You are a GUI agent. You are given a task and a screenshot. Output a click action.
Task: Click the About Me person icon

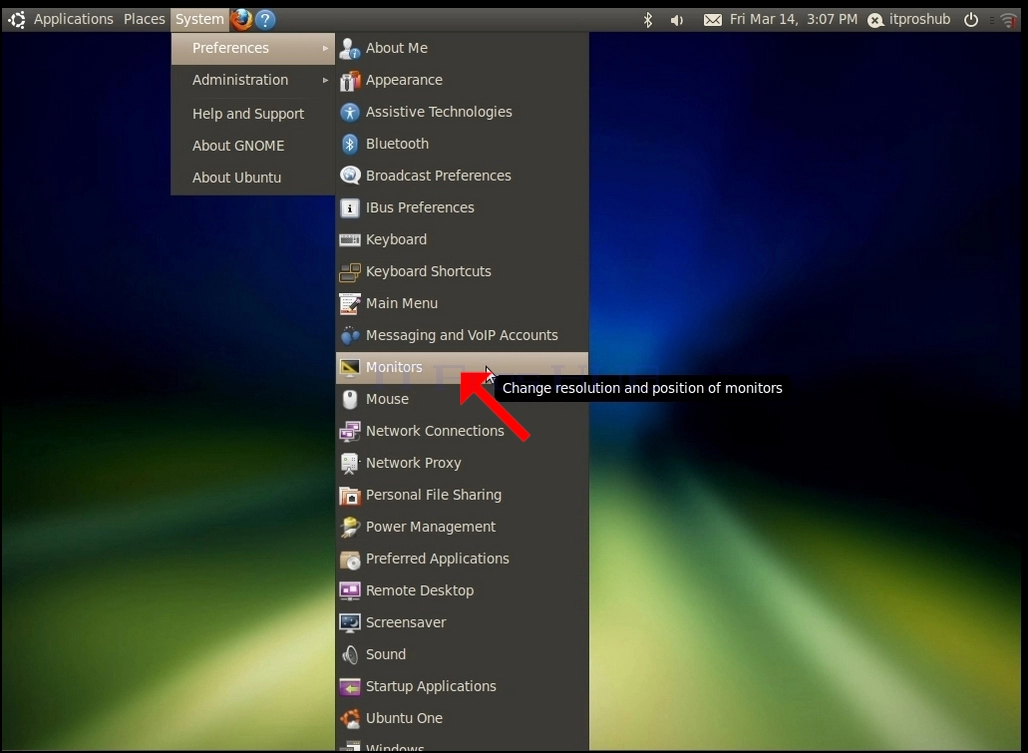[x=349, y=48]
